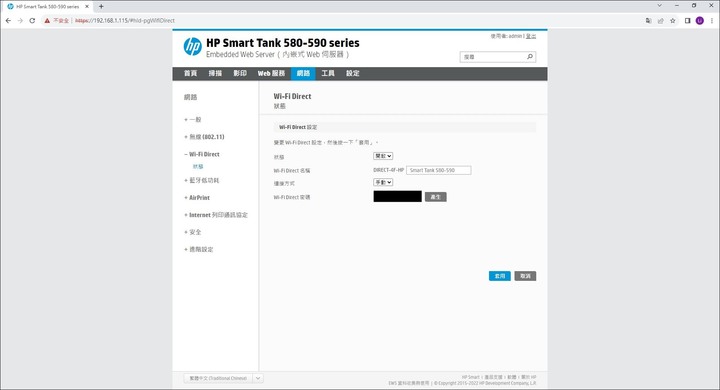Expand the 藍牙低功耗 section
720x390 pixels.
(202, 181)
